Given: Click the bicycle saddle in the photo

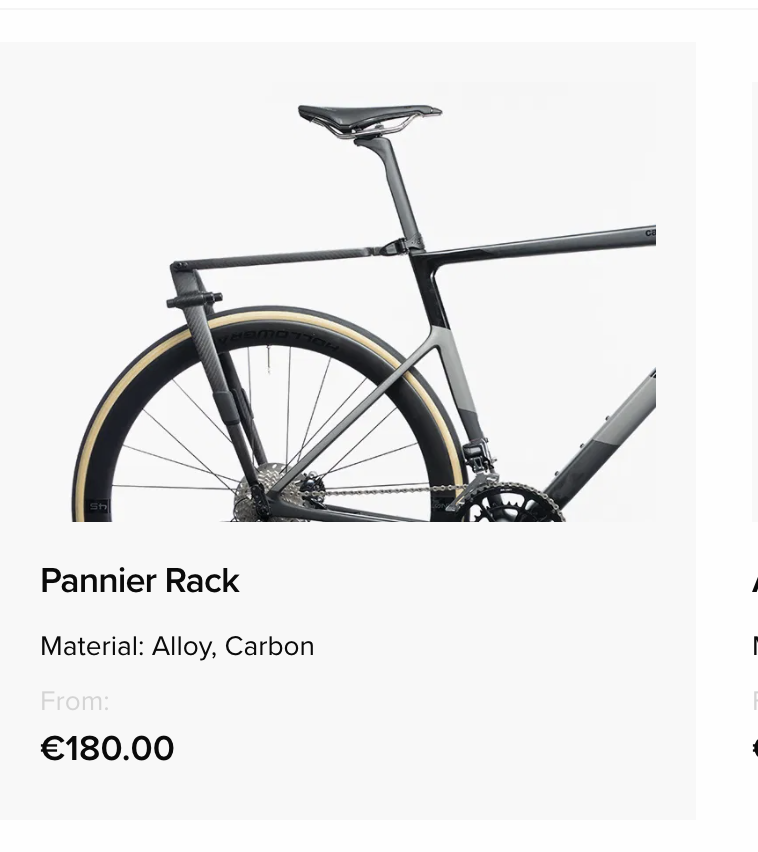Looking at the screenshot, I should 369,118.
